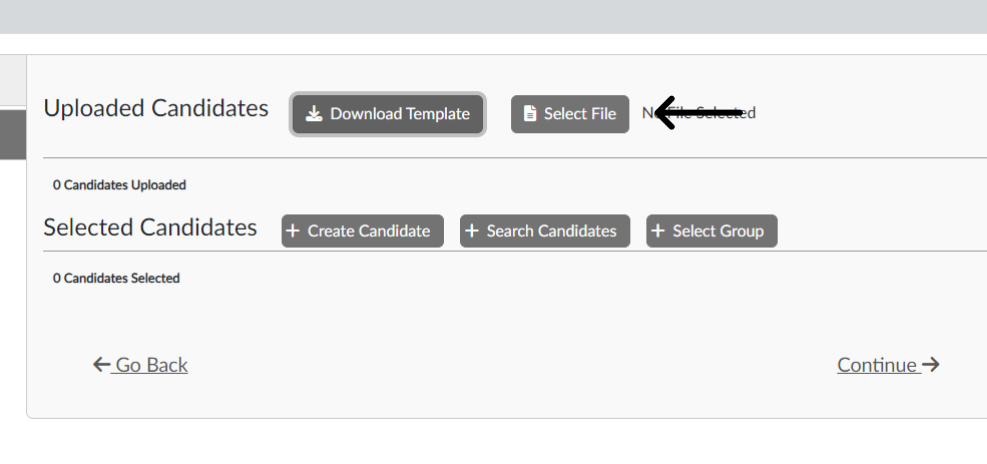The image size is (987, 464).
Task: Click the file icon in Select File
Action: pyautogui.click(x=530, y=114)
